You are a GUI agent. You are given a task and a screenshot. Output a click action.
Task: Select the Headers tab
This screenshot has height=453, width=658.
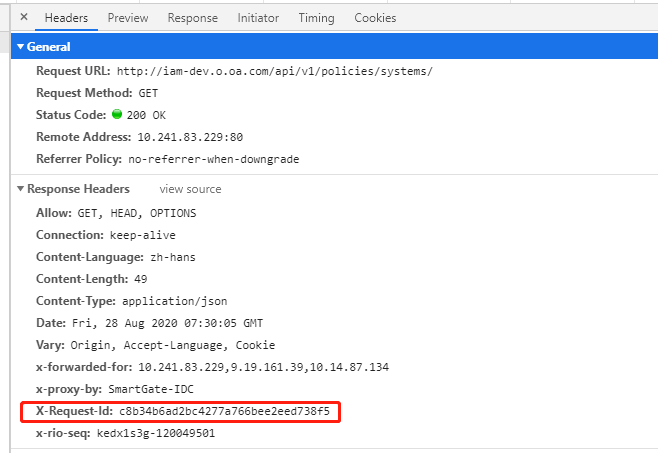(67, 18)
